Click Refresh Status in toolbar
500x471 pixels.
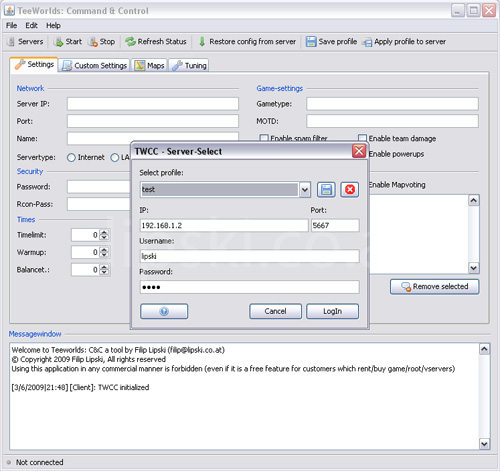point(156,42)
